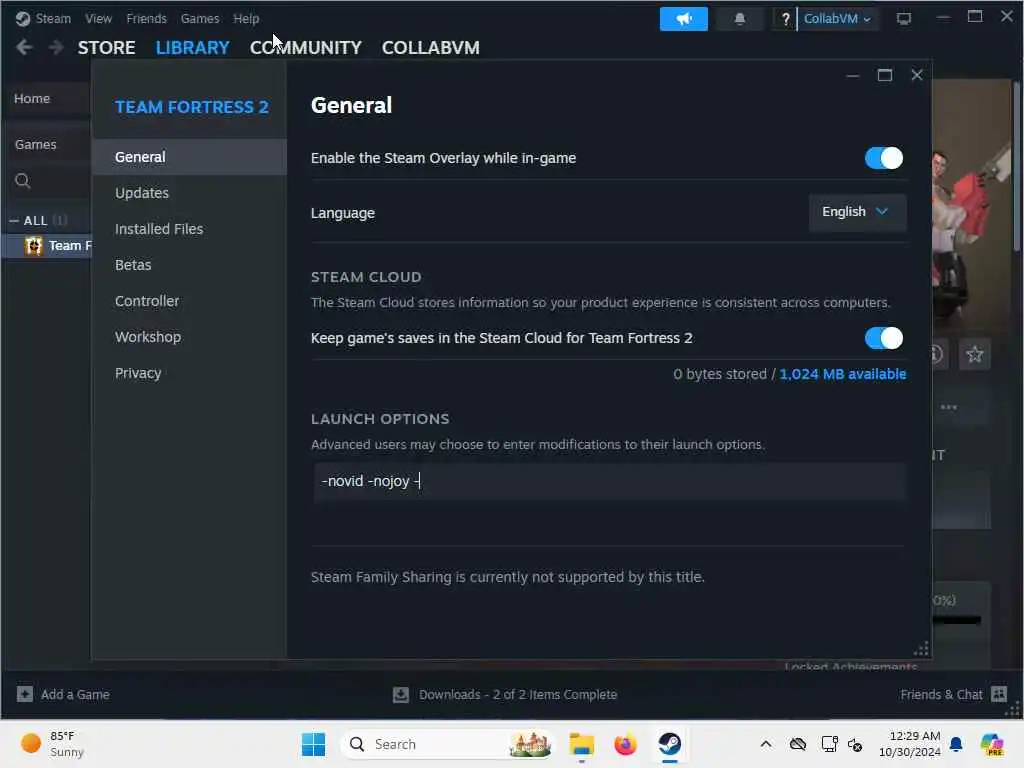Viewport: 1024px width, 768px height.
Task: Click the Downloads arrow icon
Action: [401, 694]
